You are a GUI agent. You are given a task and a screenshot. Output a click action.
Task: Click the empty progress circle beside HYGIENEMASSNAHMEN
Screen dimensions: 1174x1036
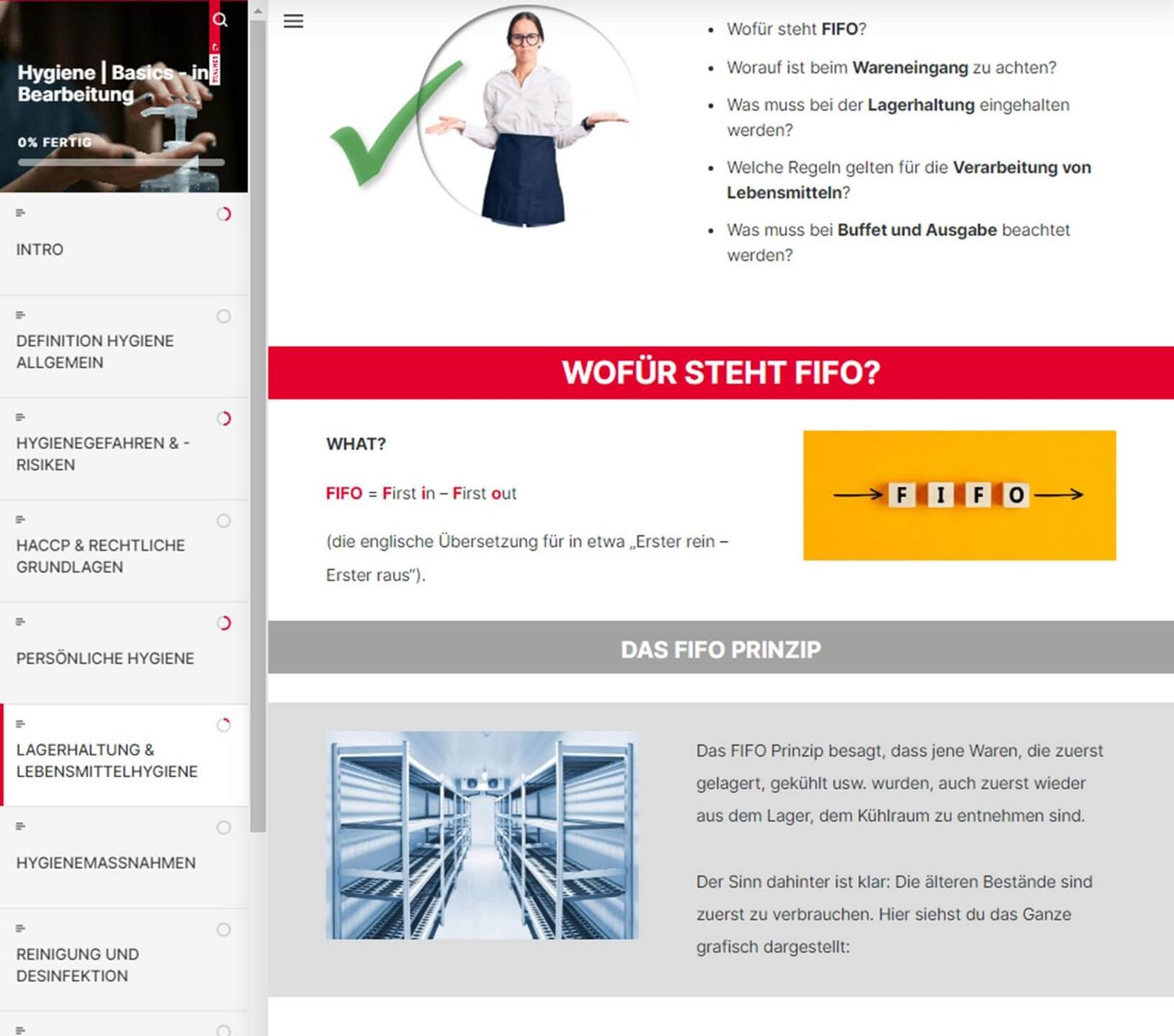click(223, 827)
